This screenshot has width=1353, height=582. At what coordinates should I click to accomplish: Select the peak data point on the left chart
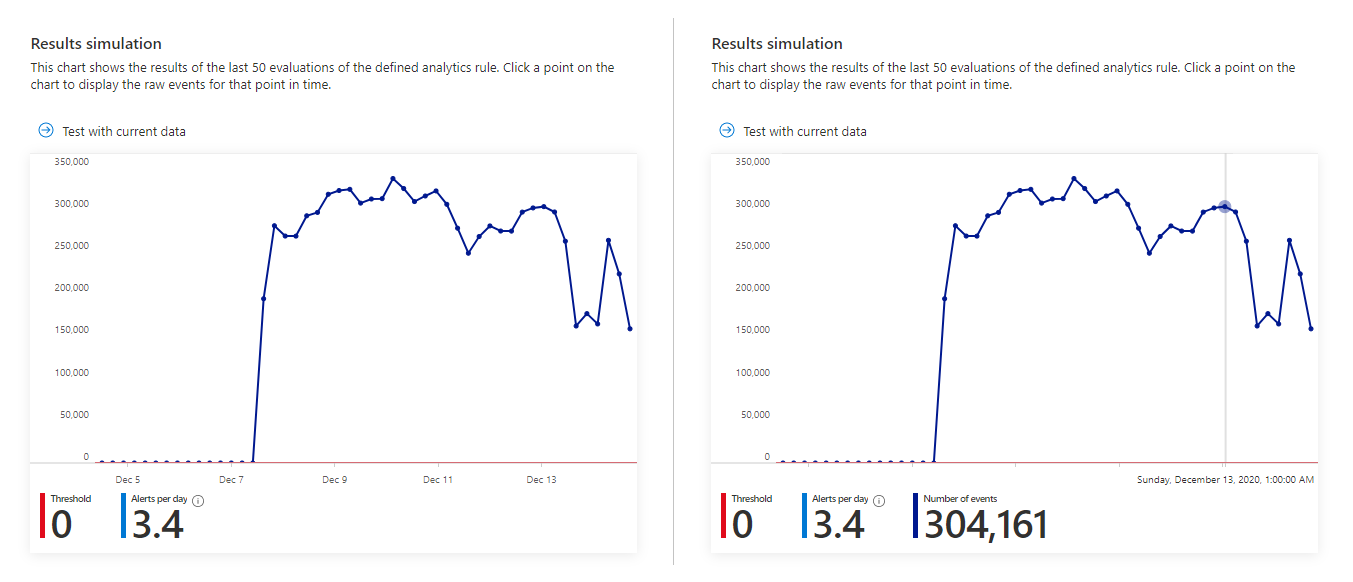pos(391,177)
